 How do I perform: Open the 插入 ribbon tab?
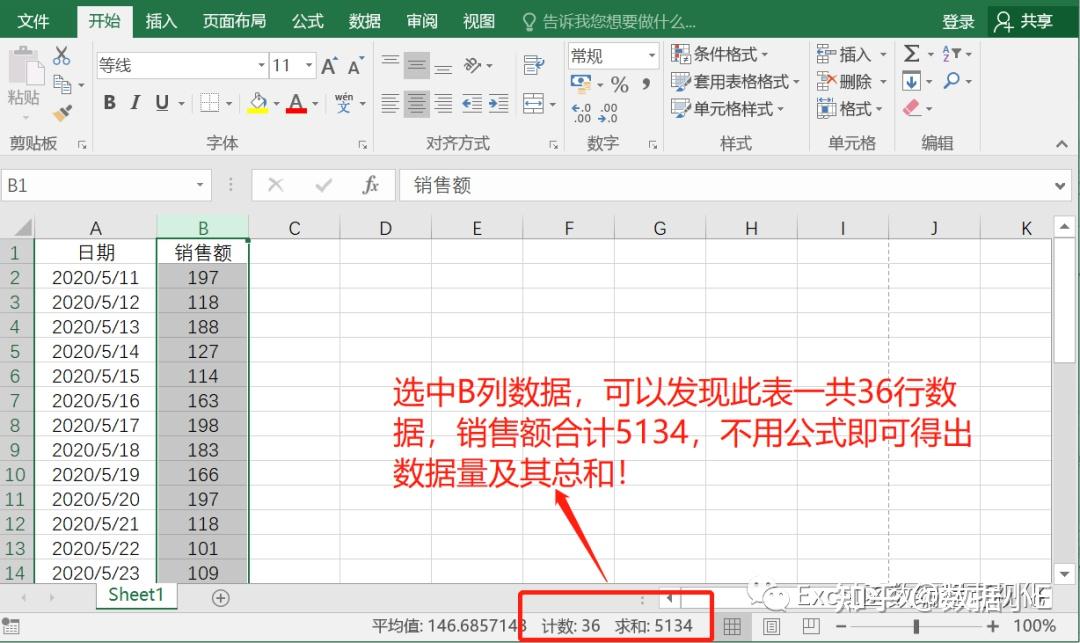pyautogui.click(x=160, y=20)
